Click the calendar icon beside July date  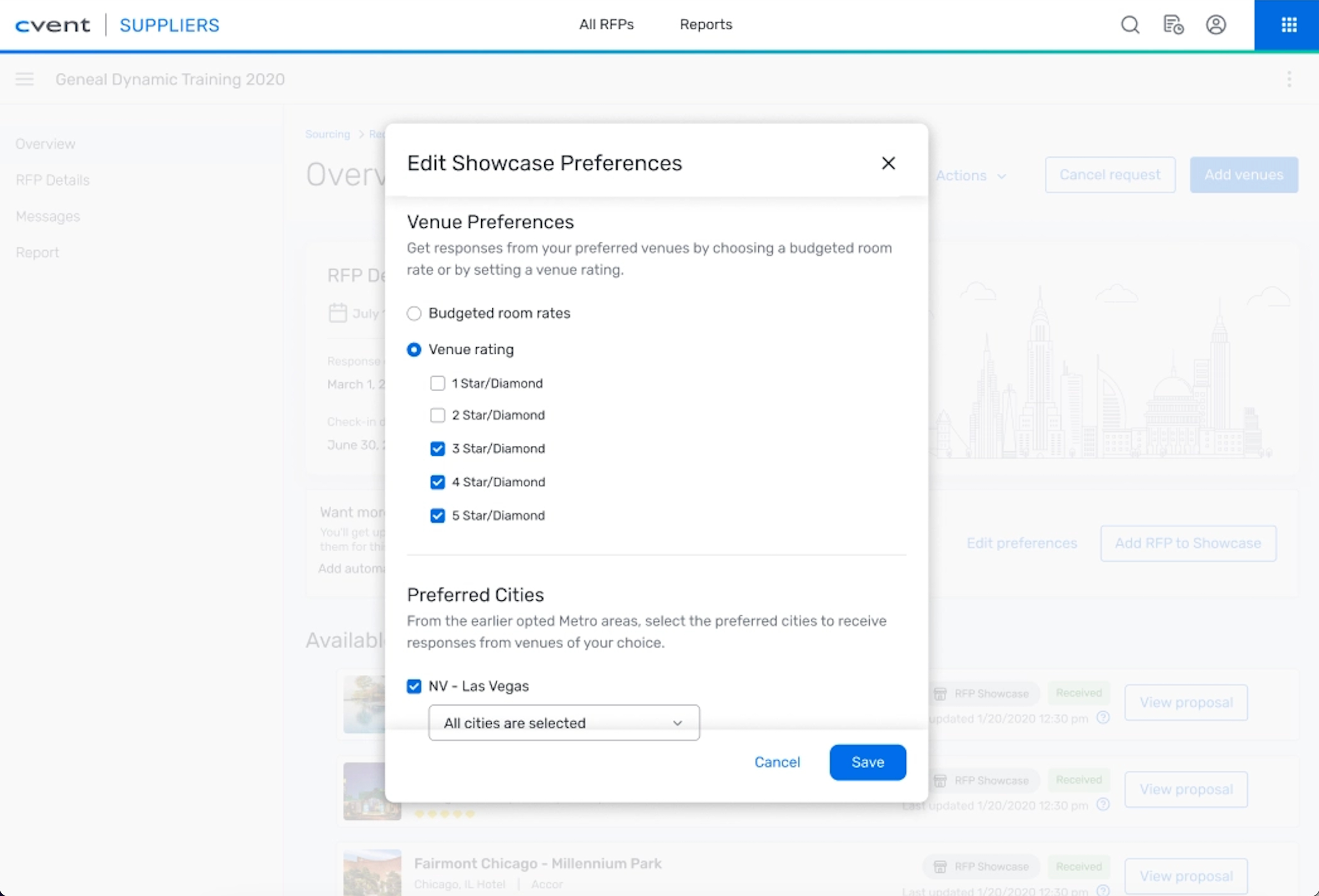[x=338, y=313]
